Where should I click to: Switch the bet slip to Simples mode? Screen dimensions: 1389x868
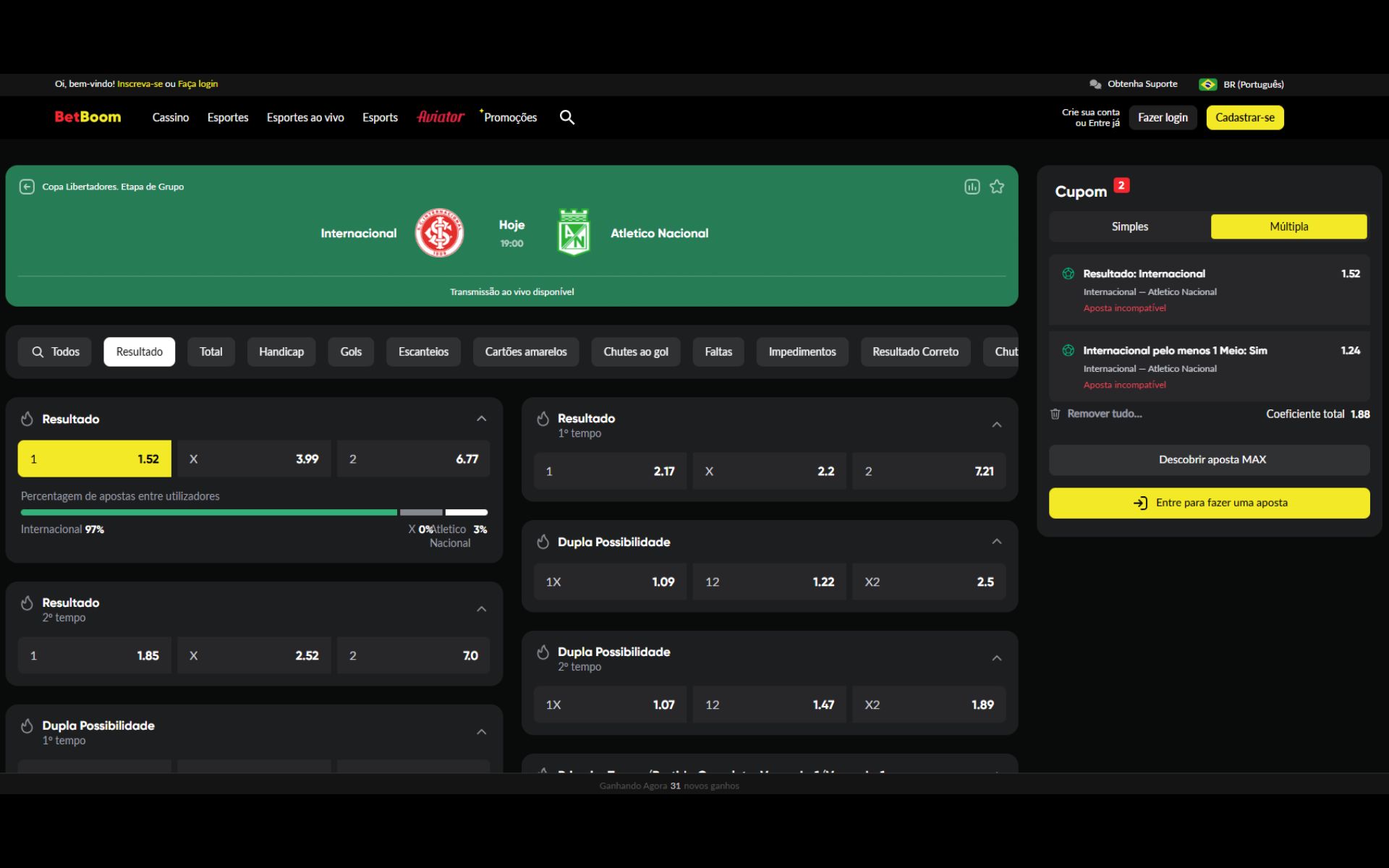(1129, 226)
